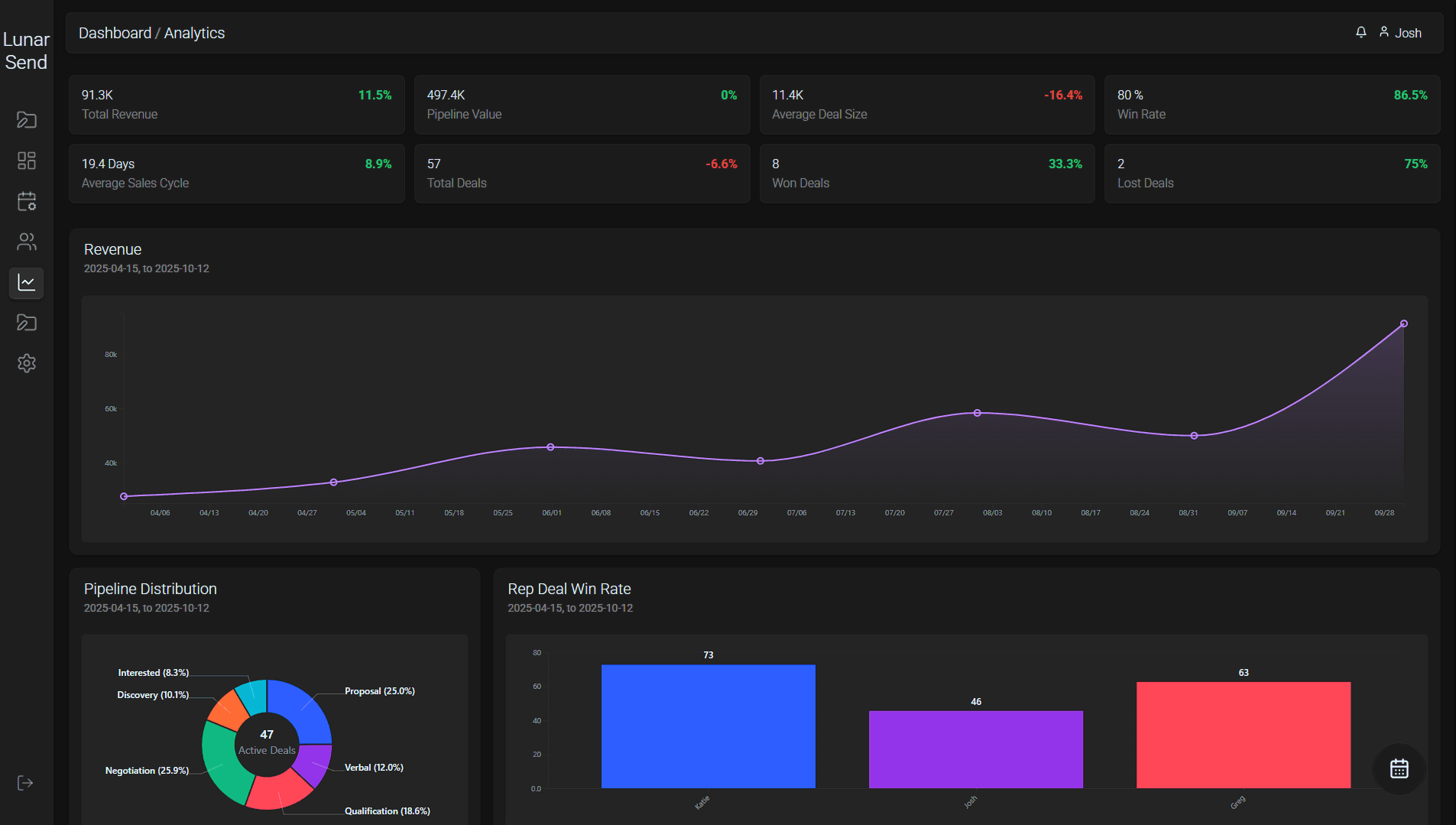Click the Lunar Send logo
1456x825 pixels.
[x=26, y=50]
